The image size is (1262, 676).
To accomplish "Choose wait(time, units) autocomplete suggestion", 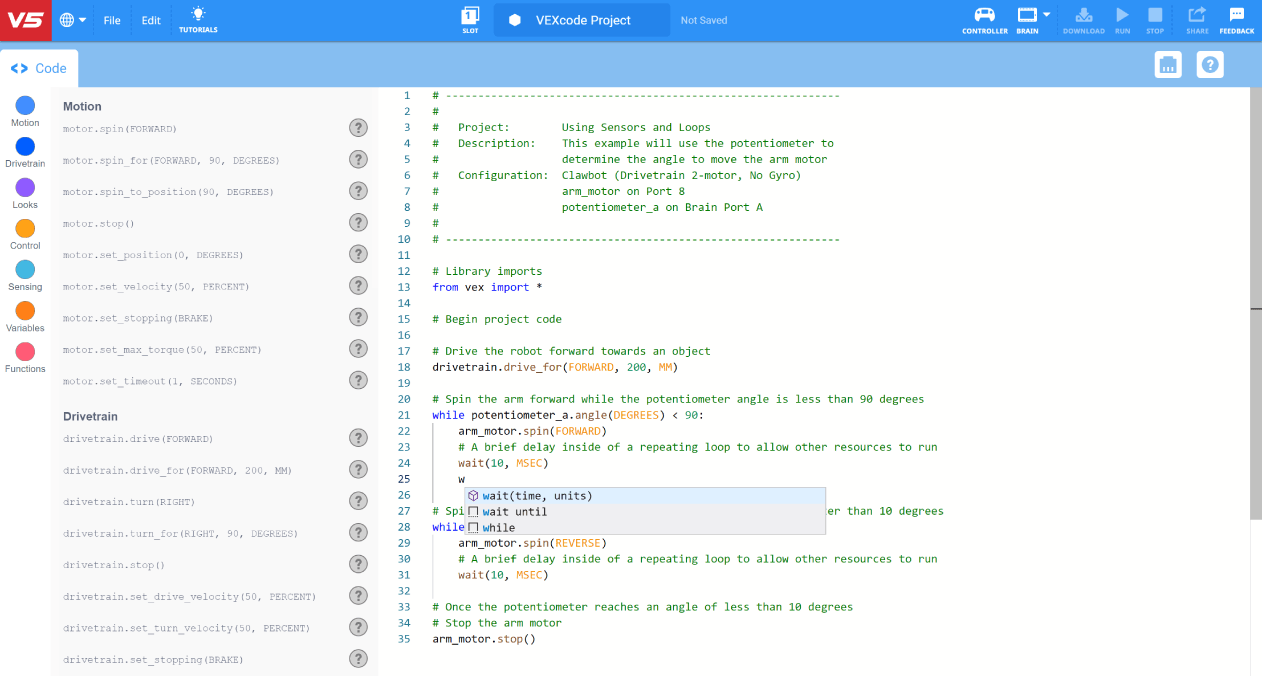I will 645,495.
